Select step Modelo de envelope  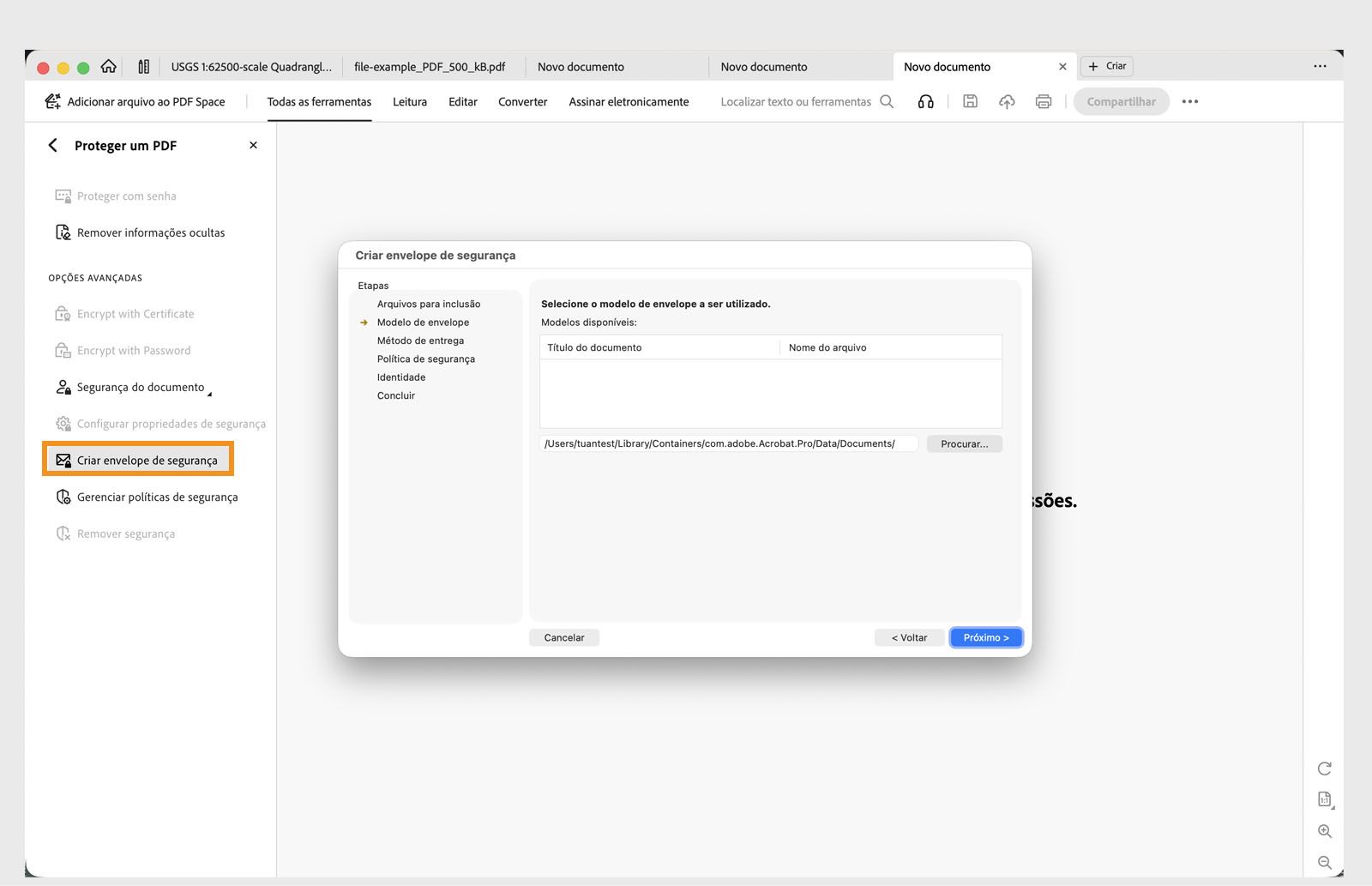[423, 322]
